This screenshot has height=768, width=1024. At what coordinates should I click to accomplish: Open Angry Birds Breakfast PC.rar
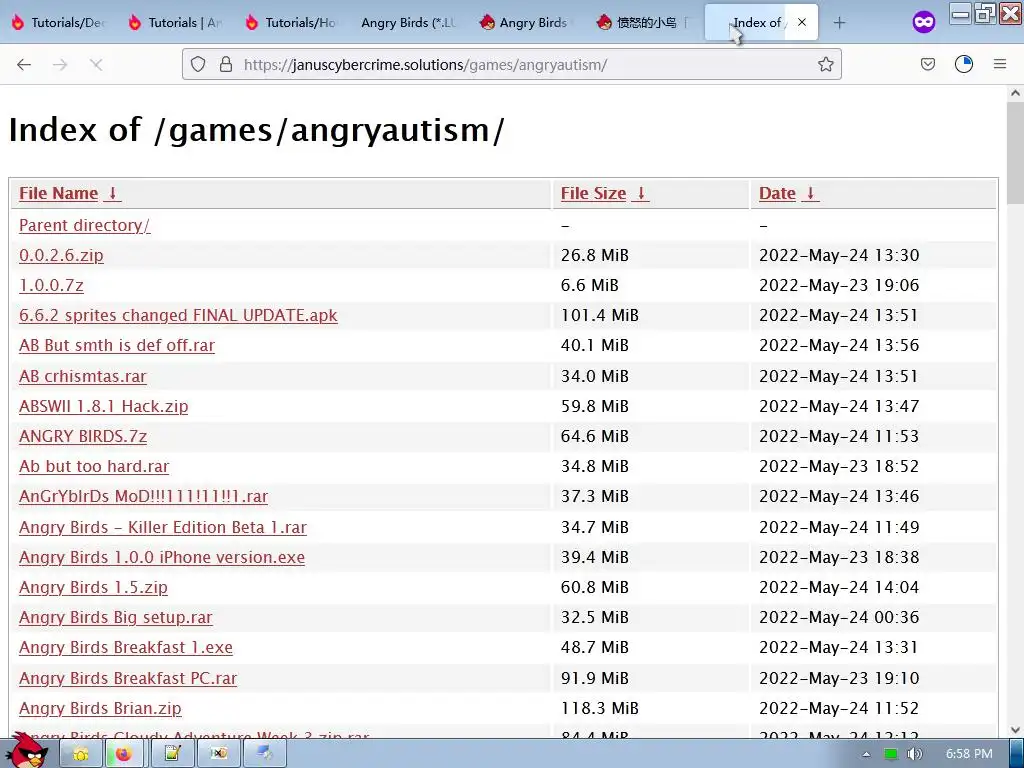point(128,678)
